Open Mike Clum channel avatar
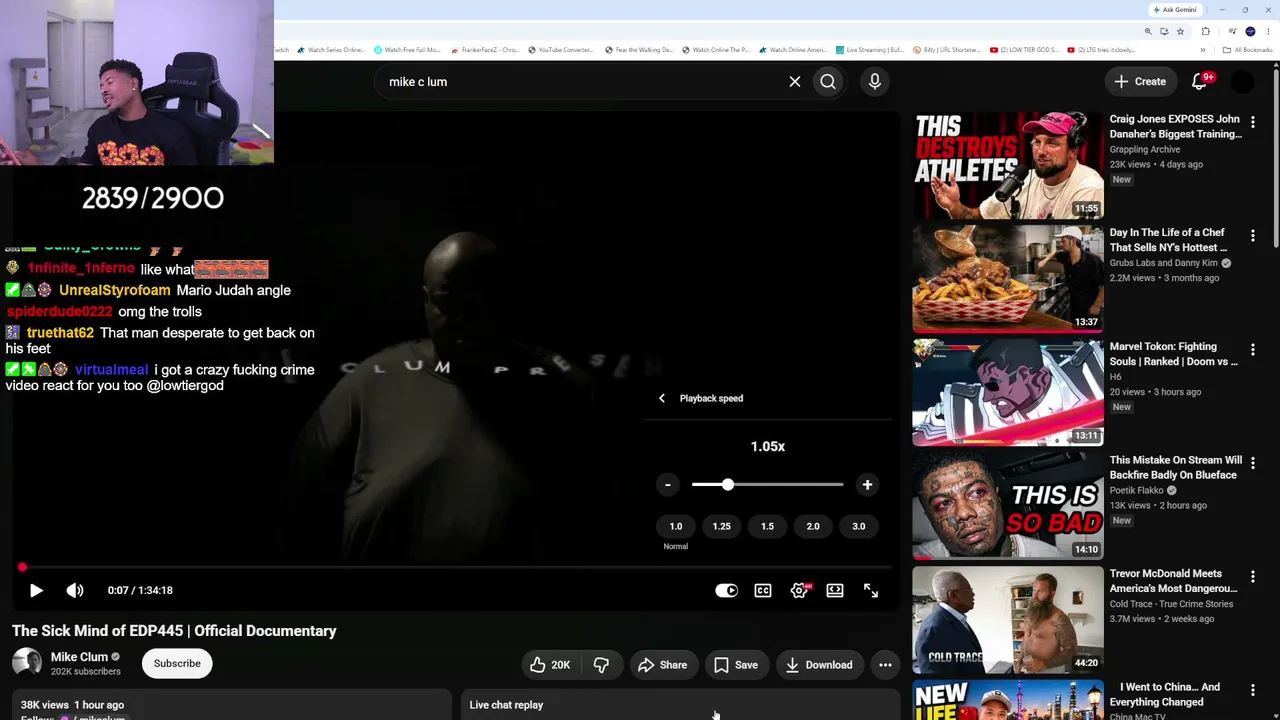 pos(27,663)
